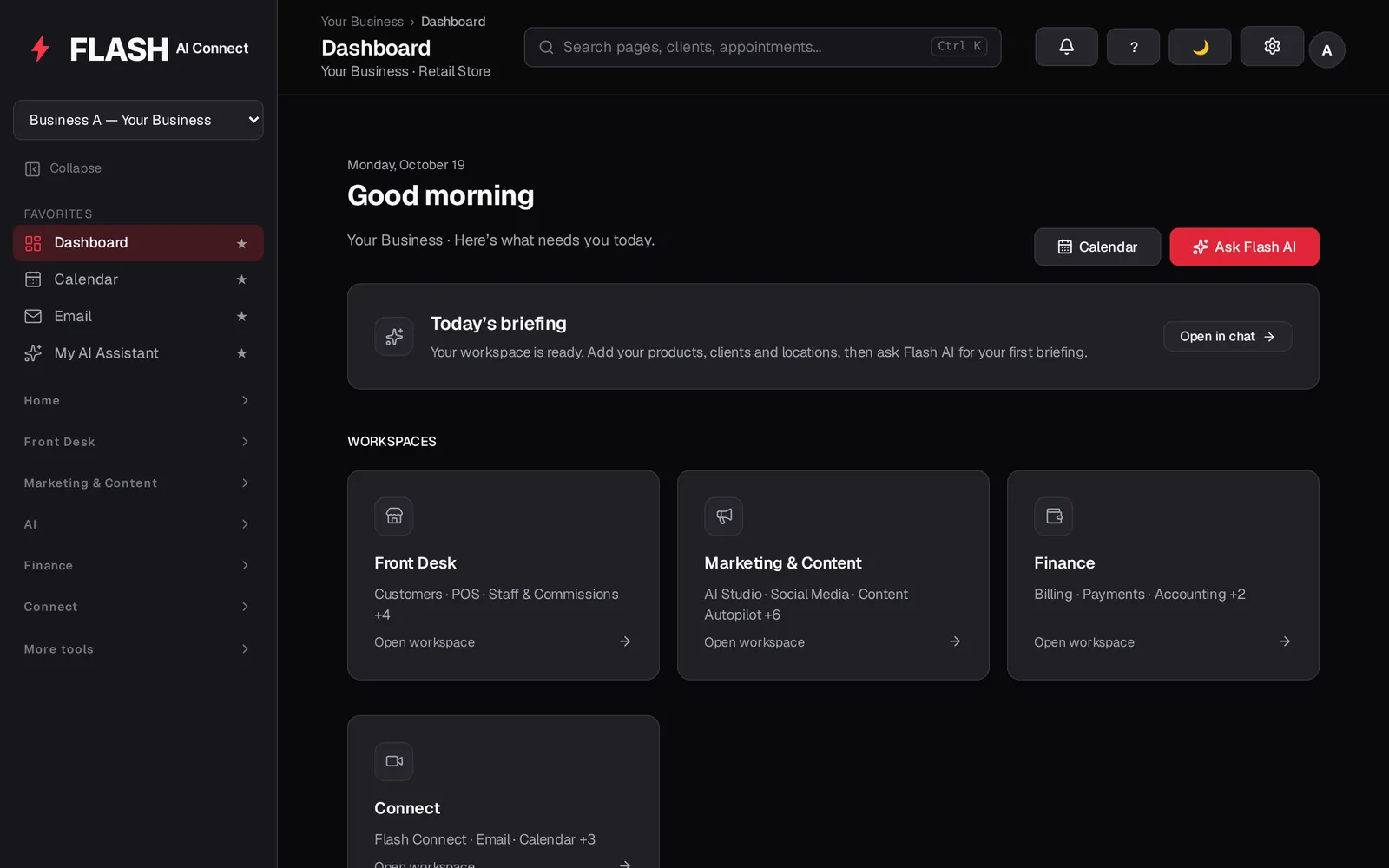This screenshot has width=1389, height=868.
Task: Click the Flash lightning bolt logo
Action: point(40,49)
